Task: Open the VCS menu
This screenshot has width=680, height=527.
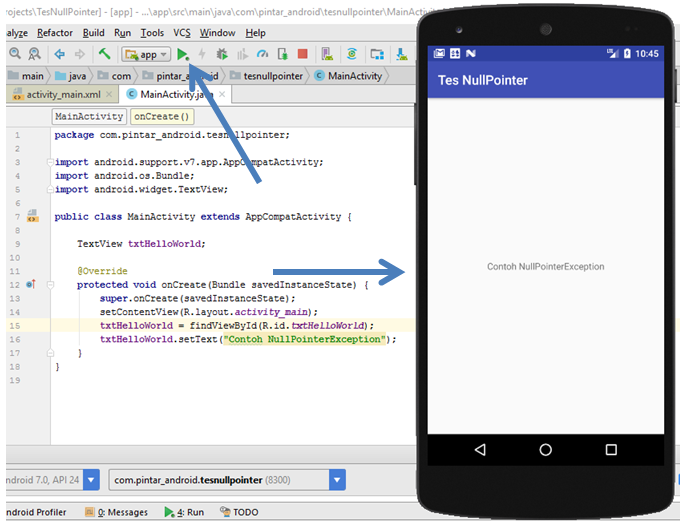Action: click(182, 33)
